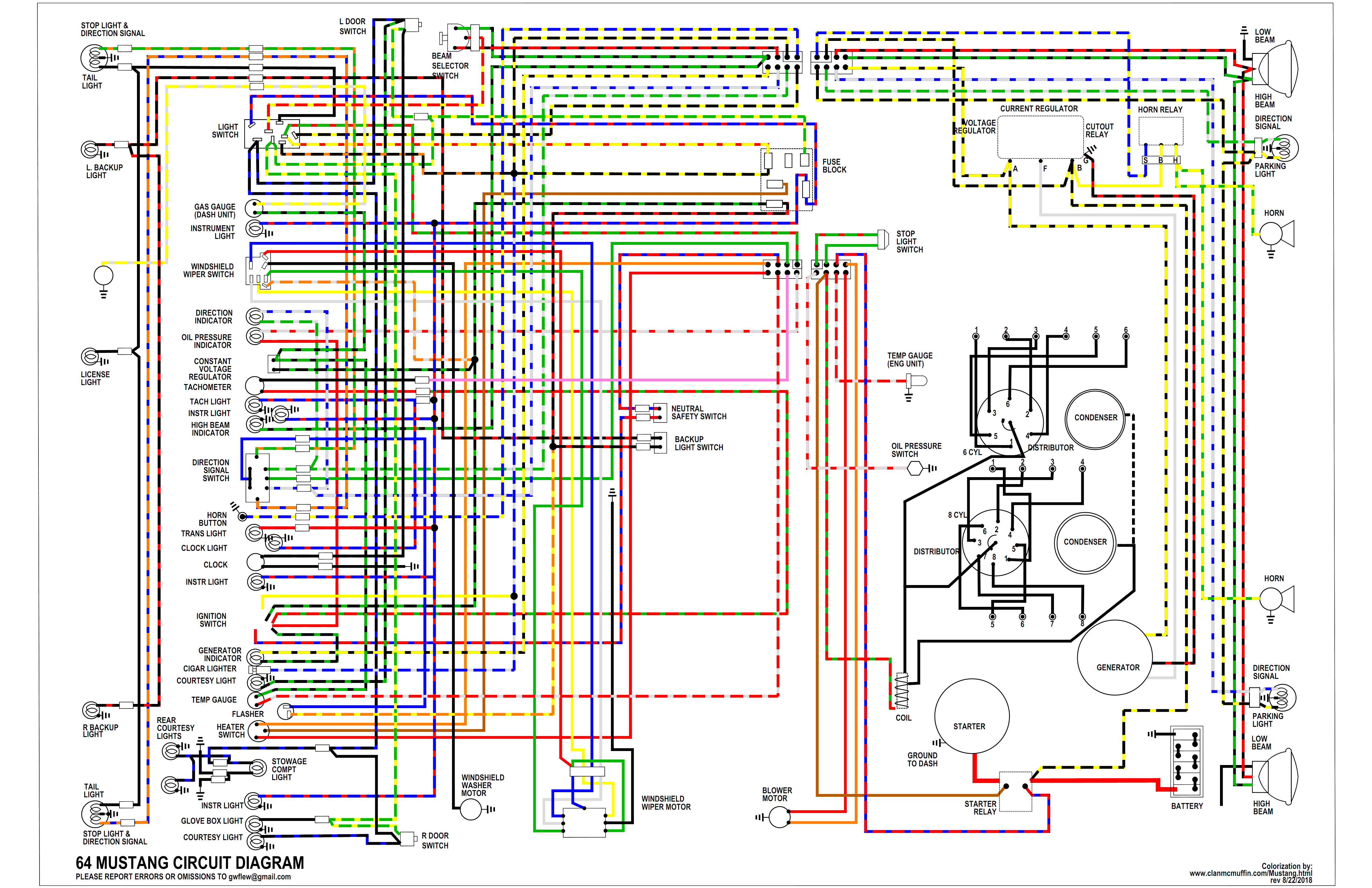Click the 'CLOCK LIGHT' label
Image resolution: width=1372 pixels, height=888 pixels.
click(x=204, y=548)
